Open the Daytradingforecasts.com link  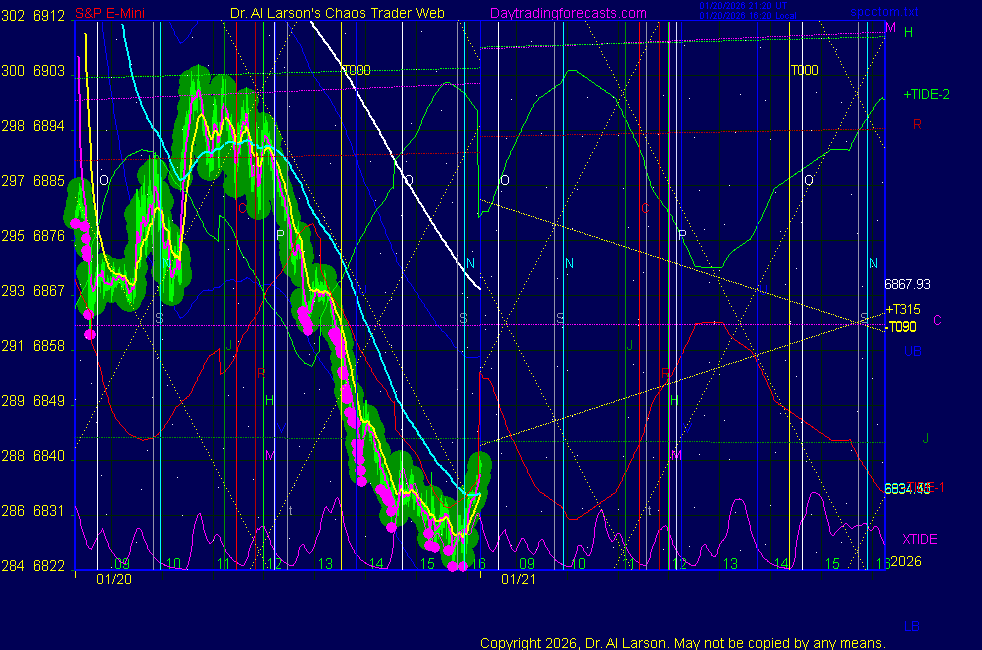point(568,13)
